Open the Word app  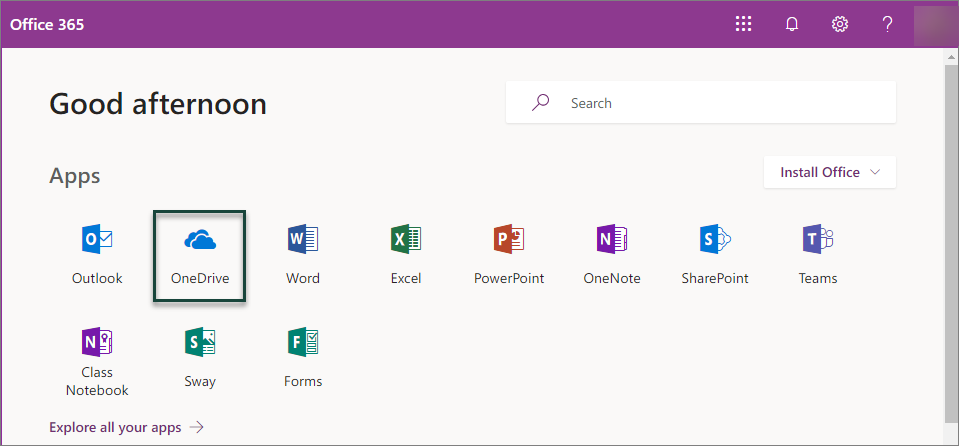303,255
